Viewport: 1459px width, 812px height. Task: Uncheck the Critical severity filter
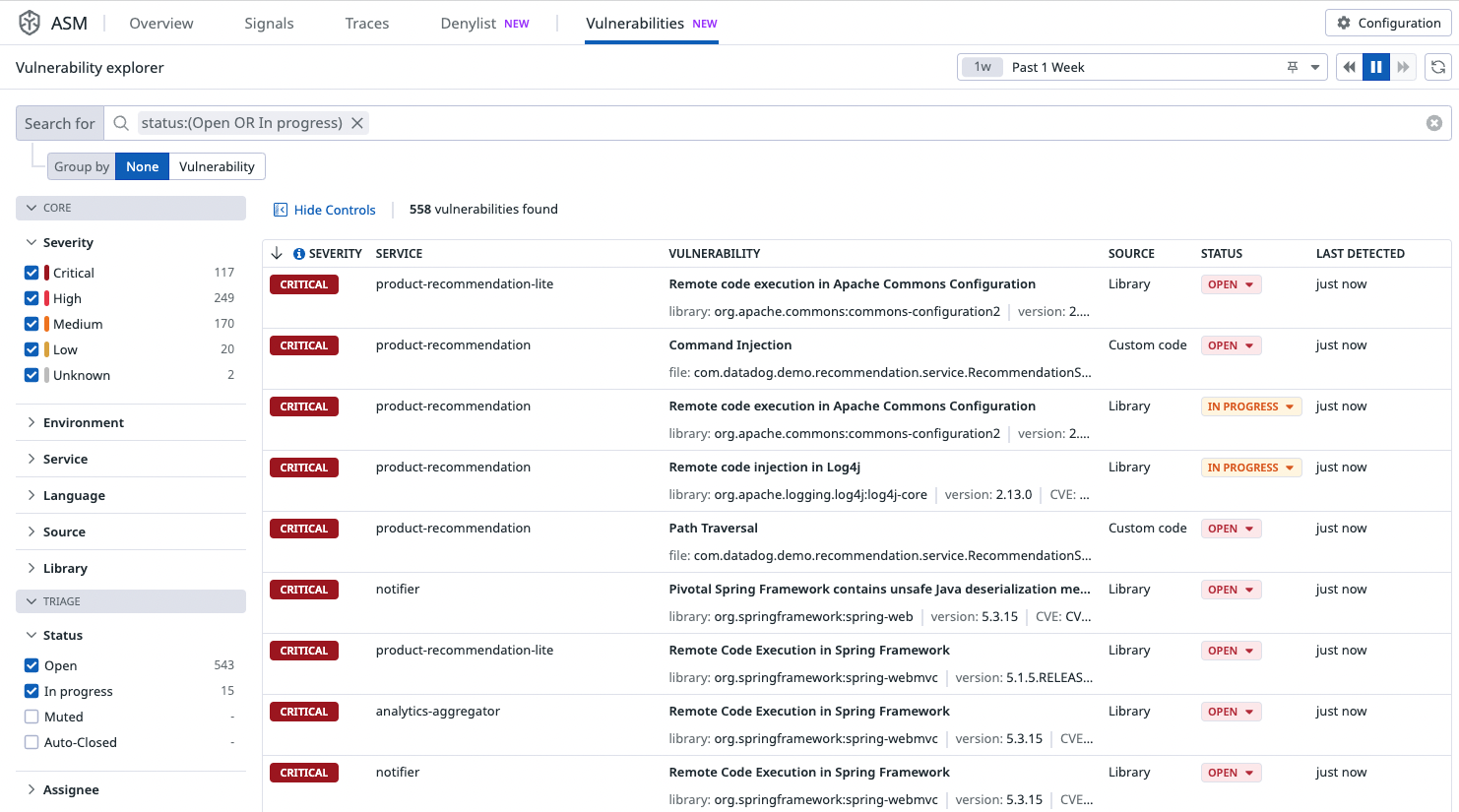[32, 273]
